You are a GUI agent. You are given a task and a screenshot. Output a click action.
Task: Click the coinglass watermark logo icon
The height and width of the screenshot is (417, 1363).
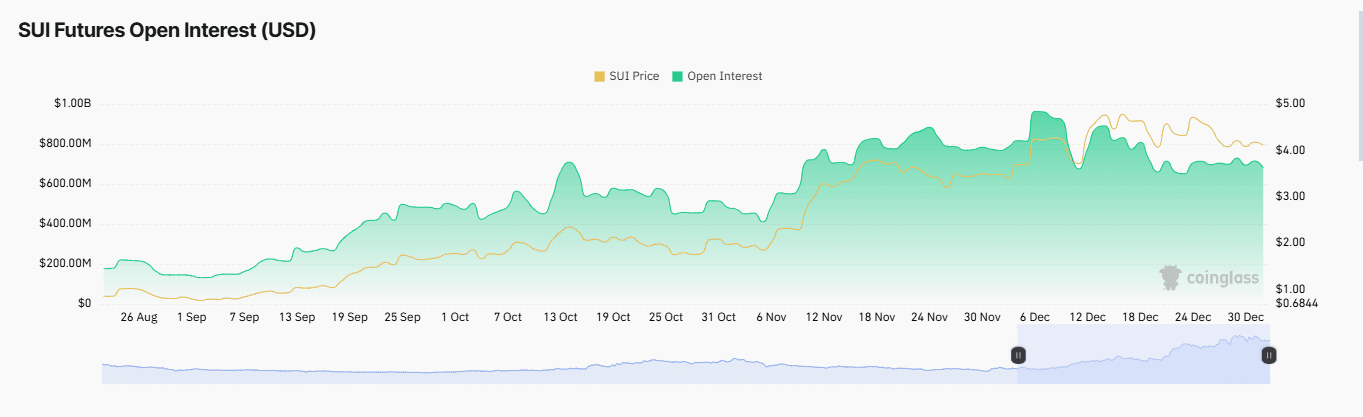[1170, 277]
